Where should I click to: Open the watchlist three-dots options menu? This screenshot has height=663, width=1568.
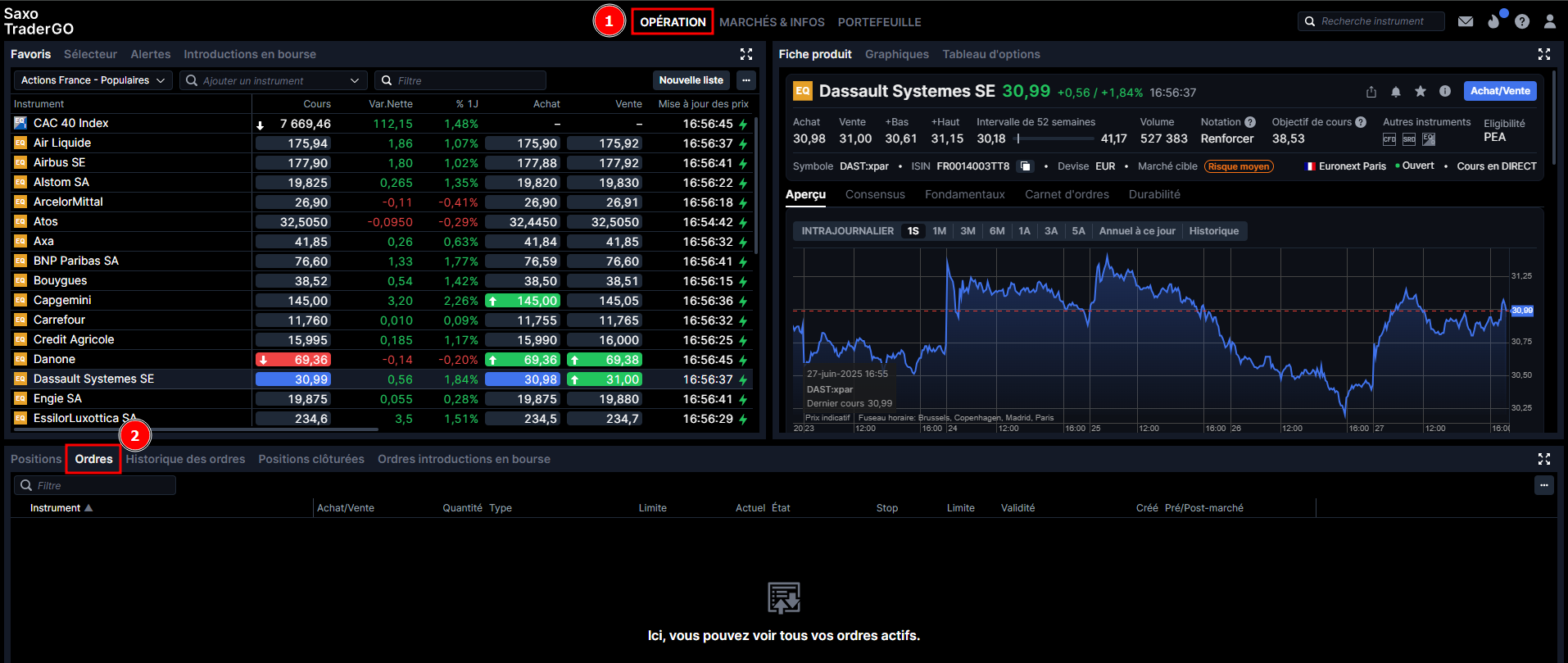pos(745,80)
